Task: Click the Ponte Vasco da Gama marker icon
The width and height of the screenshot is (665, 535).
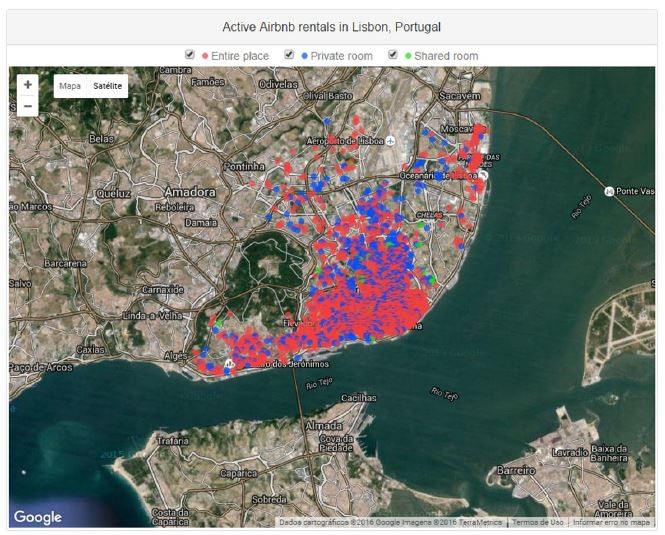Action: click(x=609, y=191)
